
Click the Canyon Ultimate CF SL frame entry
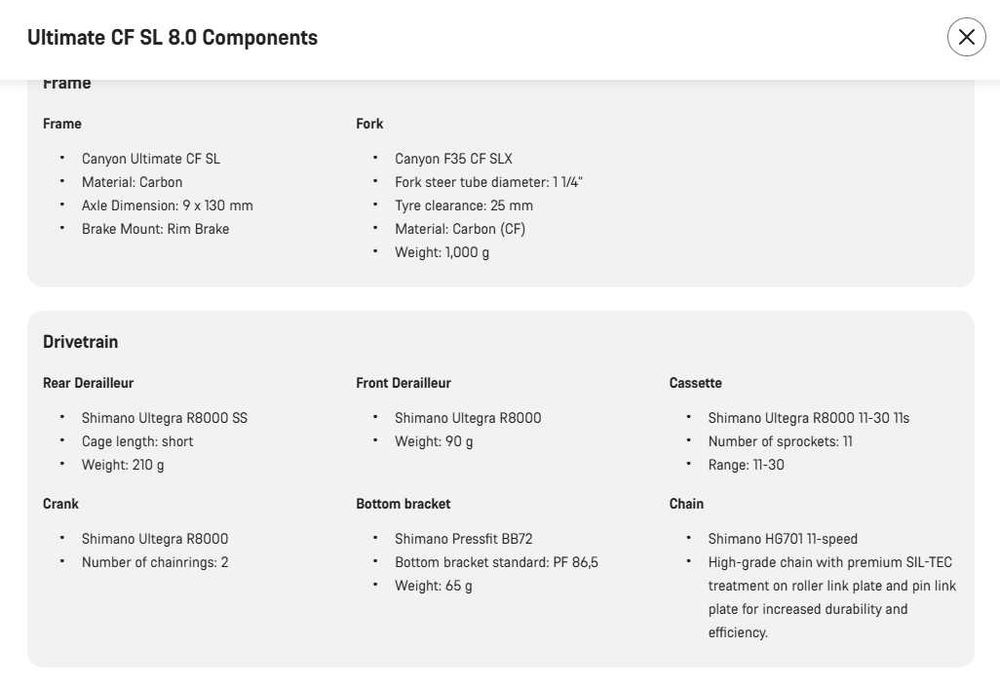click(150, 159)
